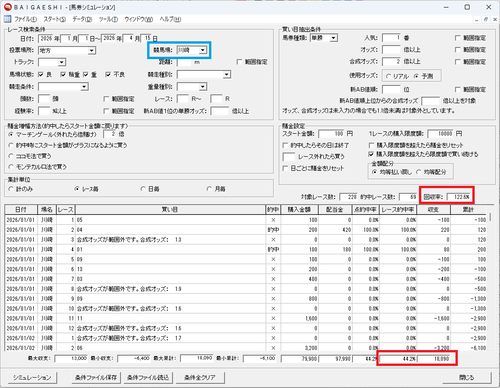The height and width of the screenshot is (388, 500).
Task: Open the スタート(S) menu
Action: coord(54,19)
